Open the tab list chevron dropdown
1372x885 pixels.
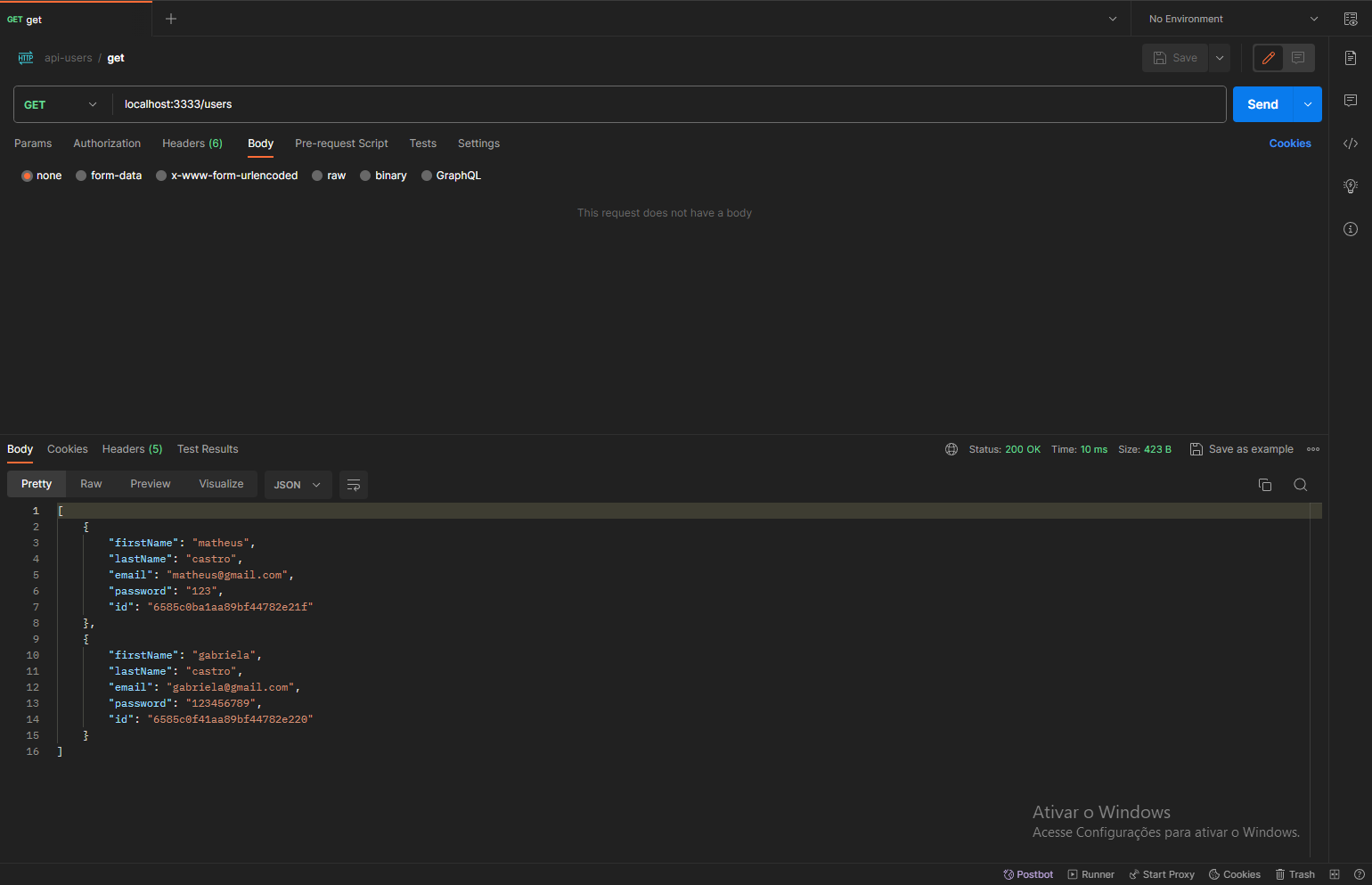click(x=1113, y=19)
